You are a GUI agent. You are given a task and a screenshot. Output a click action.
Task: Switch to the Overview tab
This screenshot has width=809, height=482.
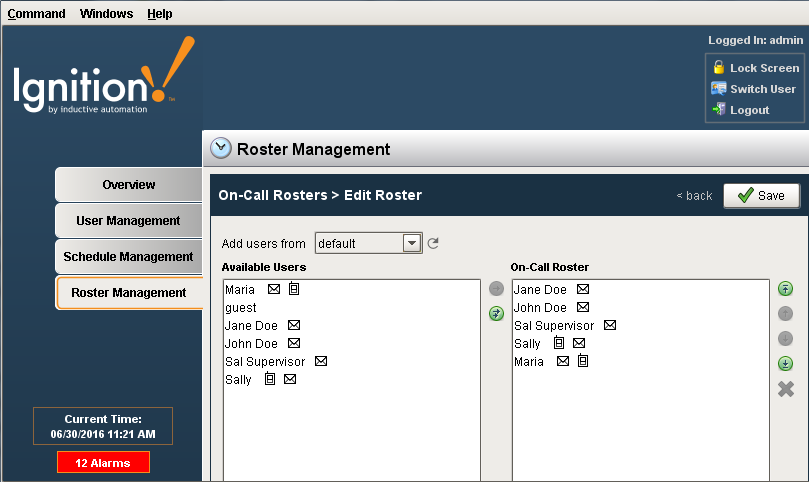tap(128, 184)
